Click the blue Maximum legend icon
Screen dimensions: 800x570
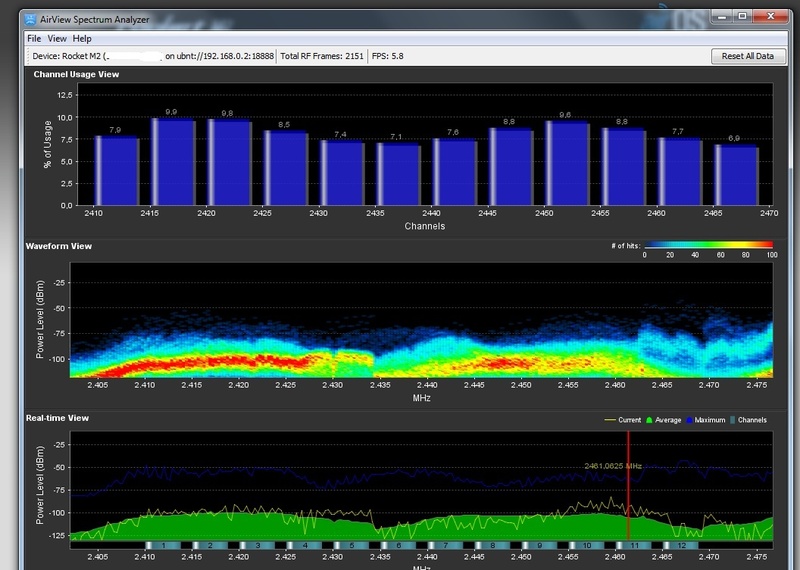[690, 420]
